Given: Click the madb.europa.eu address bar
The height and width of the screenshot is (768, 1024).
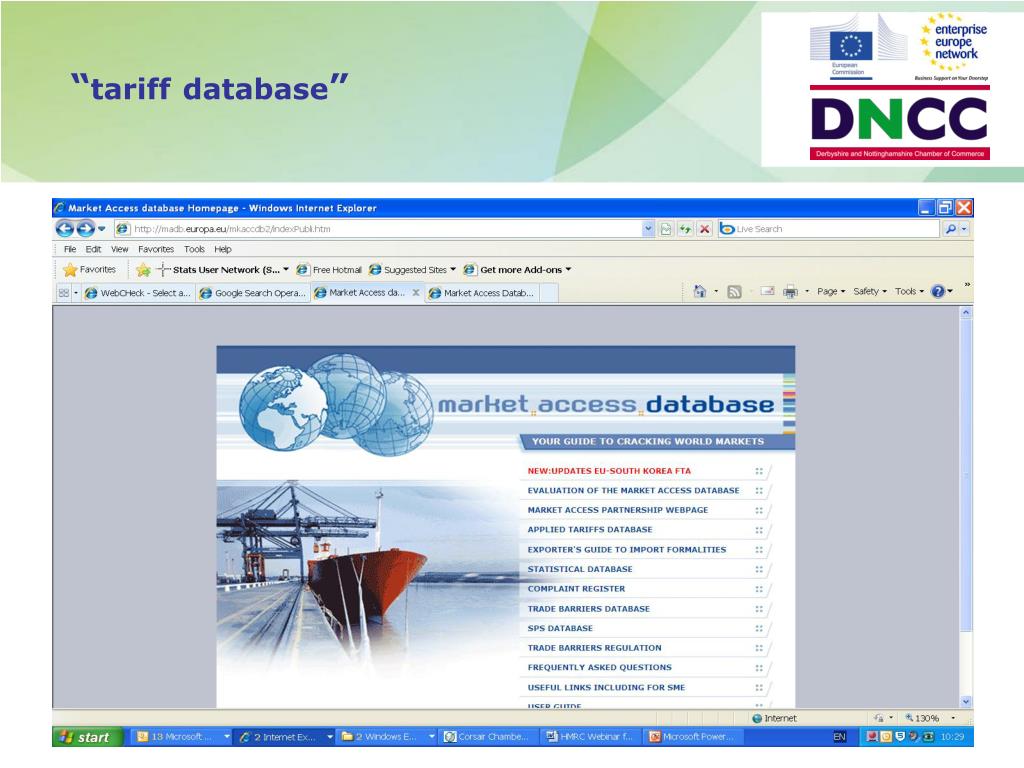Looking at the screenshot, I should click(x=385, y=229).
